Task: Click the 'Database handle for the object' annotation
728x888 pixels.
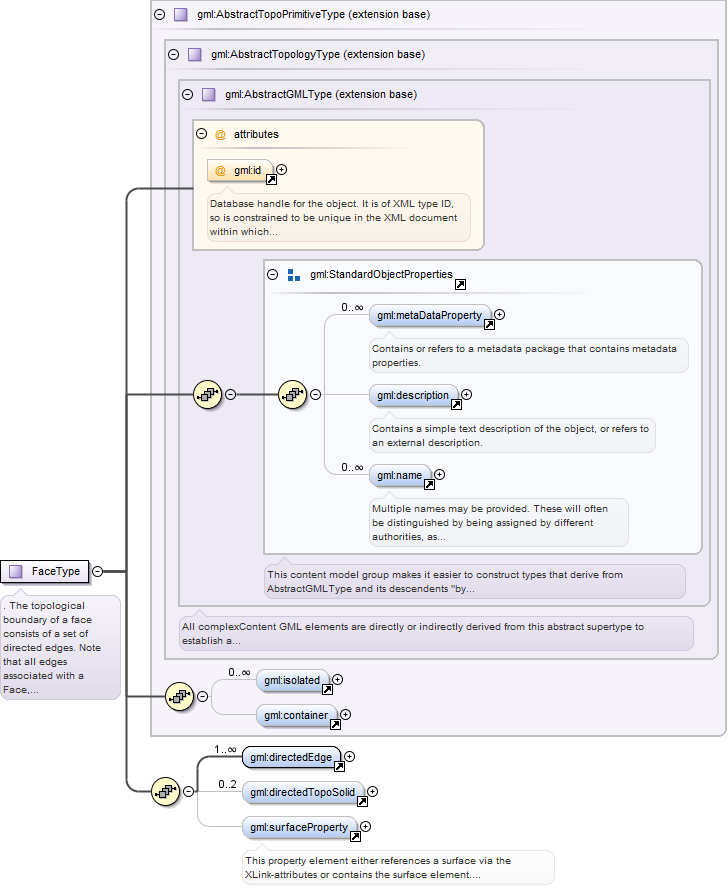Action: click(339, 218)
